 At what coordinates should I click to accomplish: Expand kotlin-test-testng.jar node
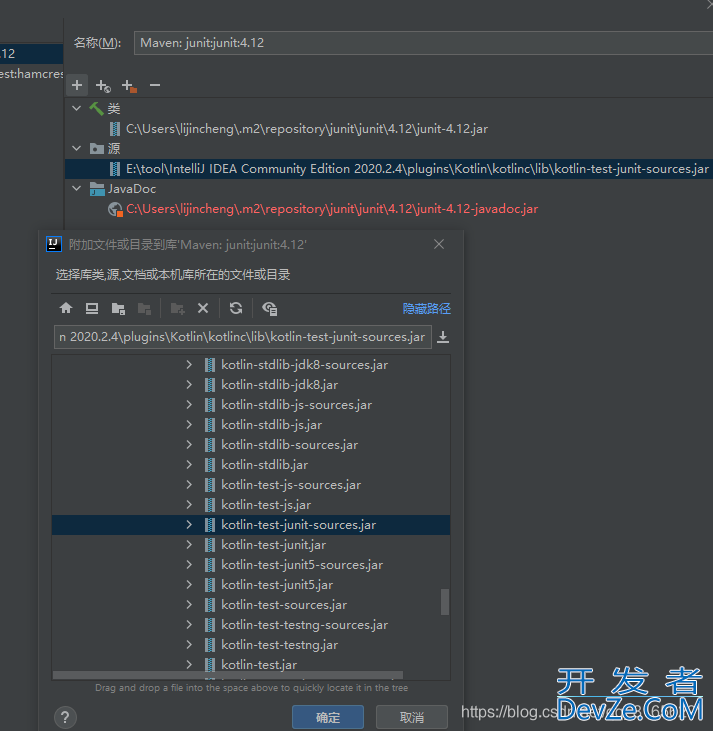[x=189, y=645]
